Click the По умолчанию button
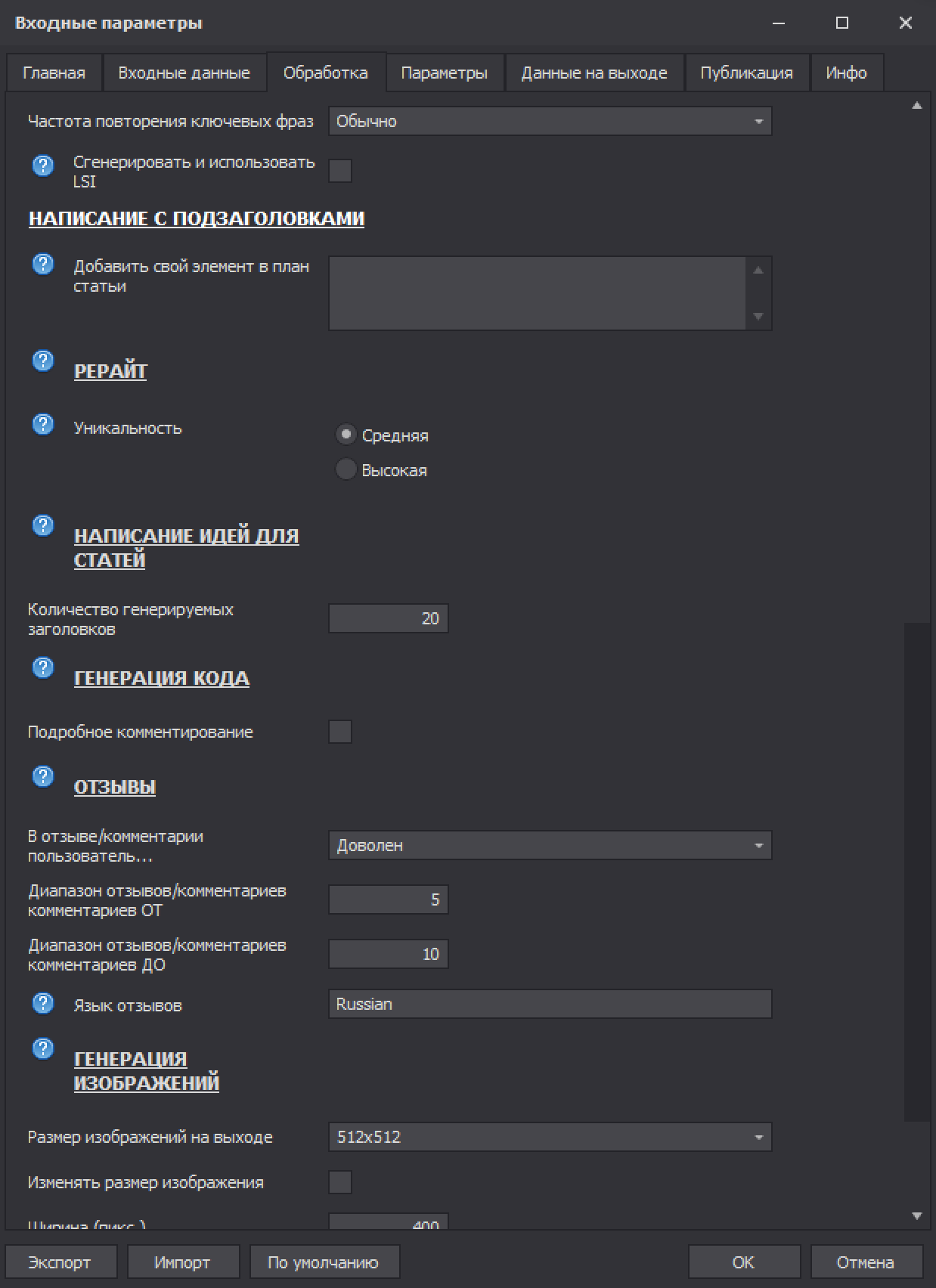This screenshot has width=936, height=1288. [x=324, y=1262]
